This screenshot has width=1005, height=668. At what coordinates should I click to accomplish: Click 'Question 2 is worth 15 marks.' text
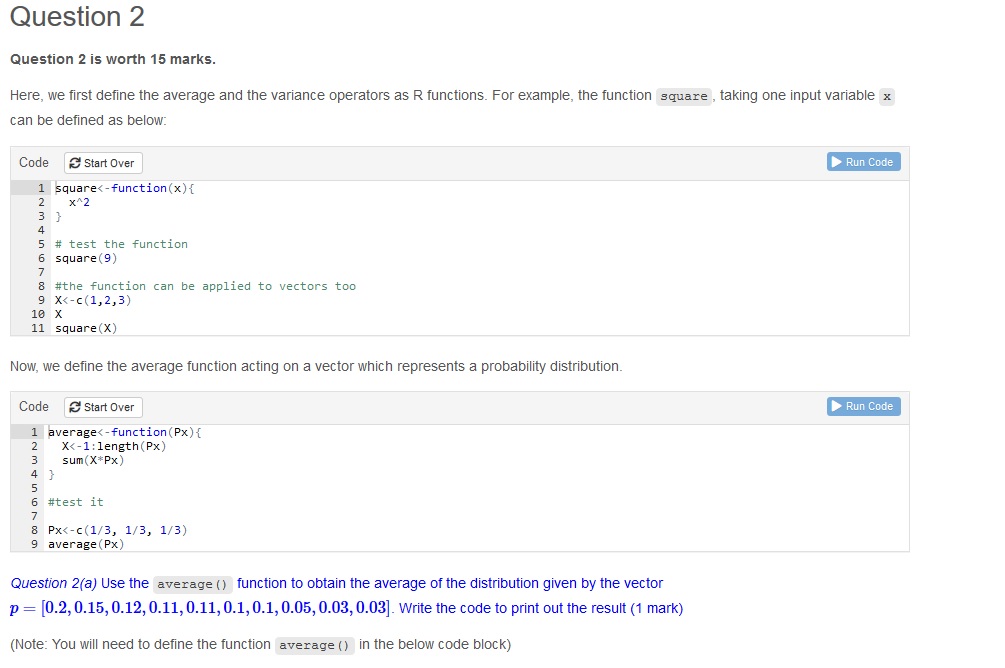(113, 59)
